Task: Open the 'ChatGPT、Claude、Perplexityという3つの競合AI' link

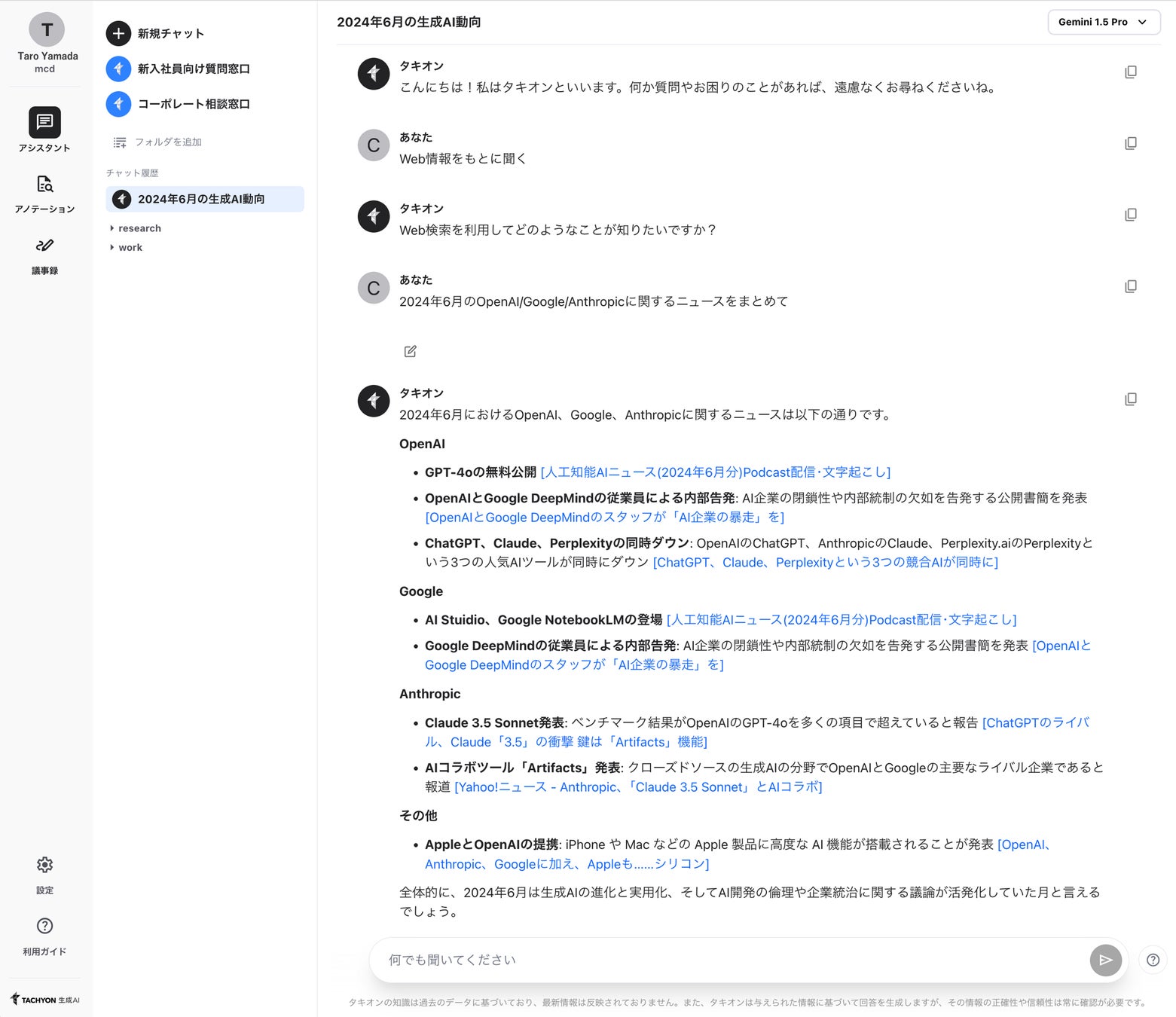Action: pos(826,563)
